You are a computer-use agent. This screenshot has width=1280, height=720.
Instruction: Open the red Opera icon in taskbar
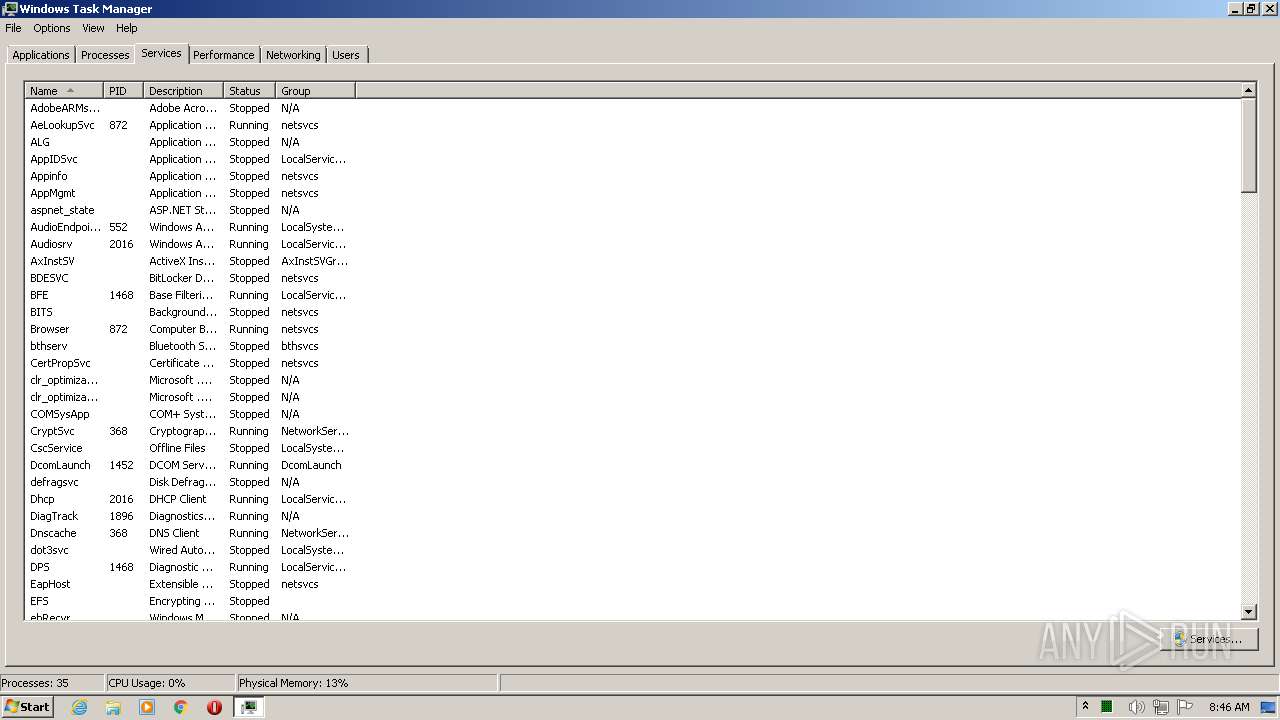[x=214, y=707]
